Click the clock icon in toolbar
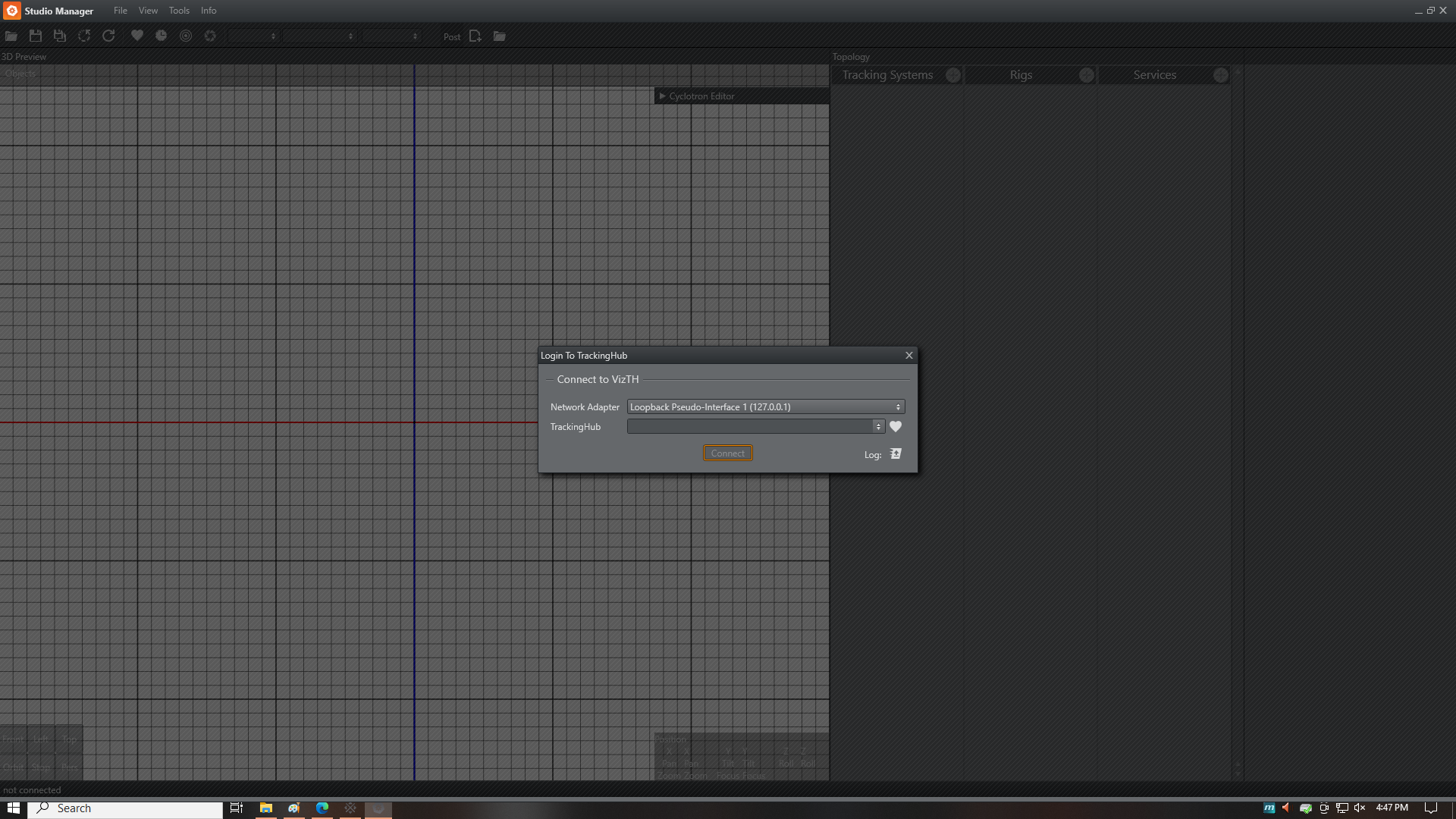1456x819 pixels. tap(162, 36)
